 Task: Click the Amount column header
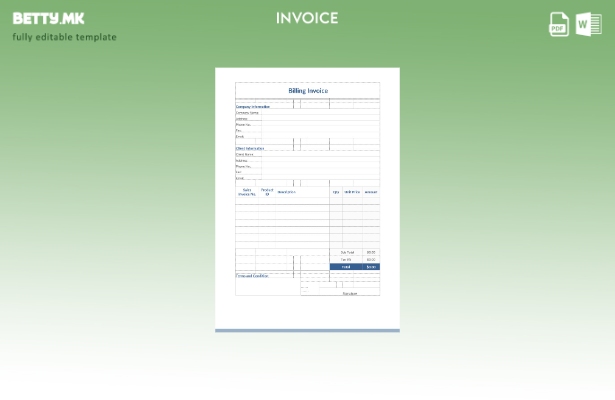tap(371, 192)
